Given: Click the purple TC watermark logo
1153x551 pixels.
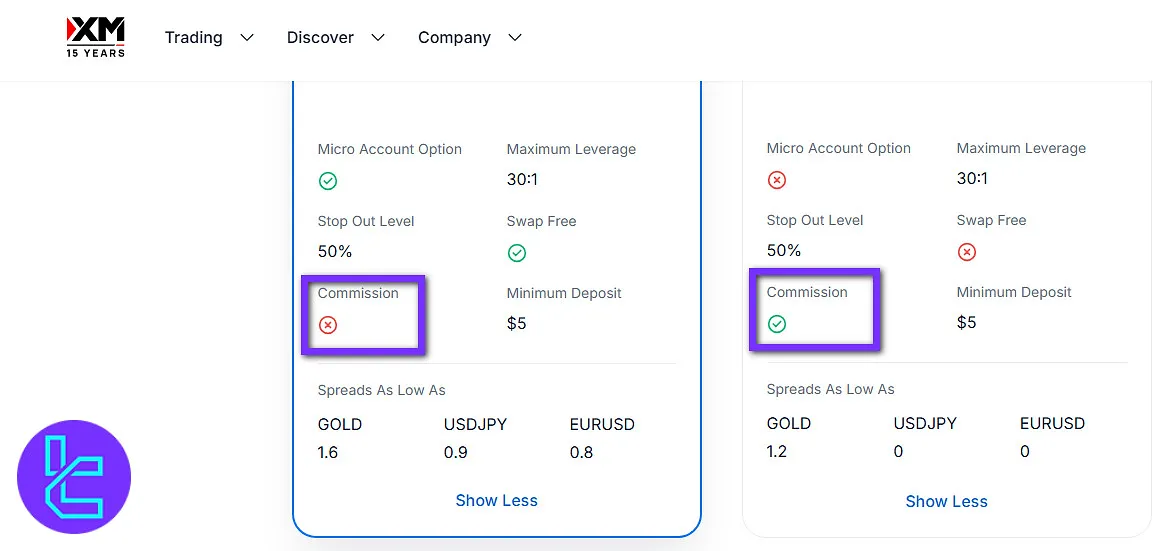Looking at the screenshot, I should coord(74,477).
